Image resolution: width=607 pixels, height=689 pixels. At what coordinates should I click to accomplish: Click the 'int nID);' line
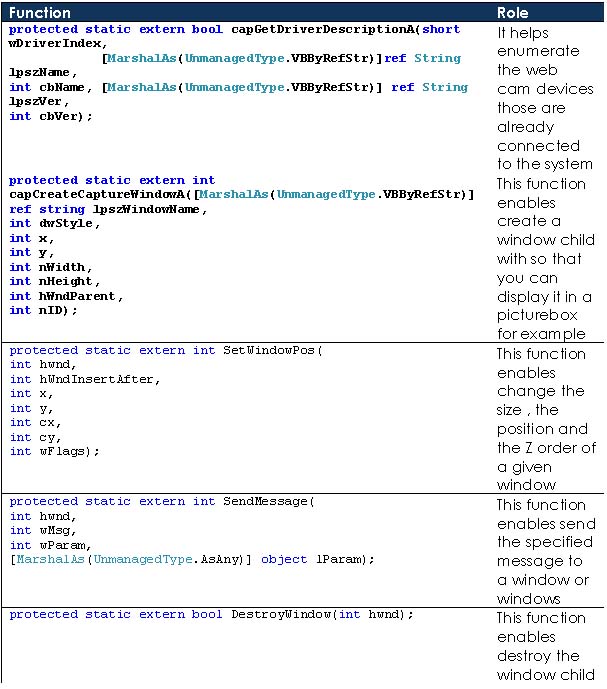point(43,310)
